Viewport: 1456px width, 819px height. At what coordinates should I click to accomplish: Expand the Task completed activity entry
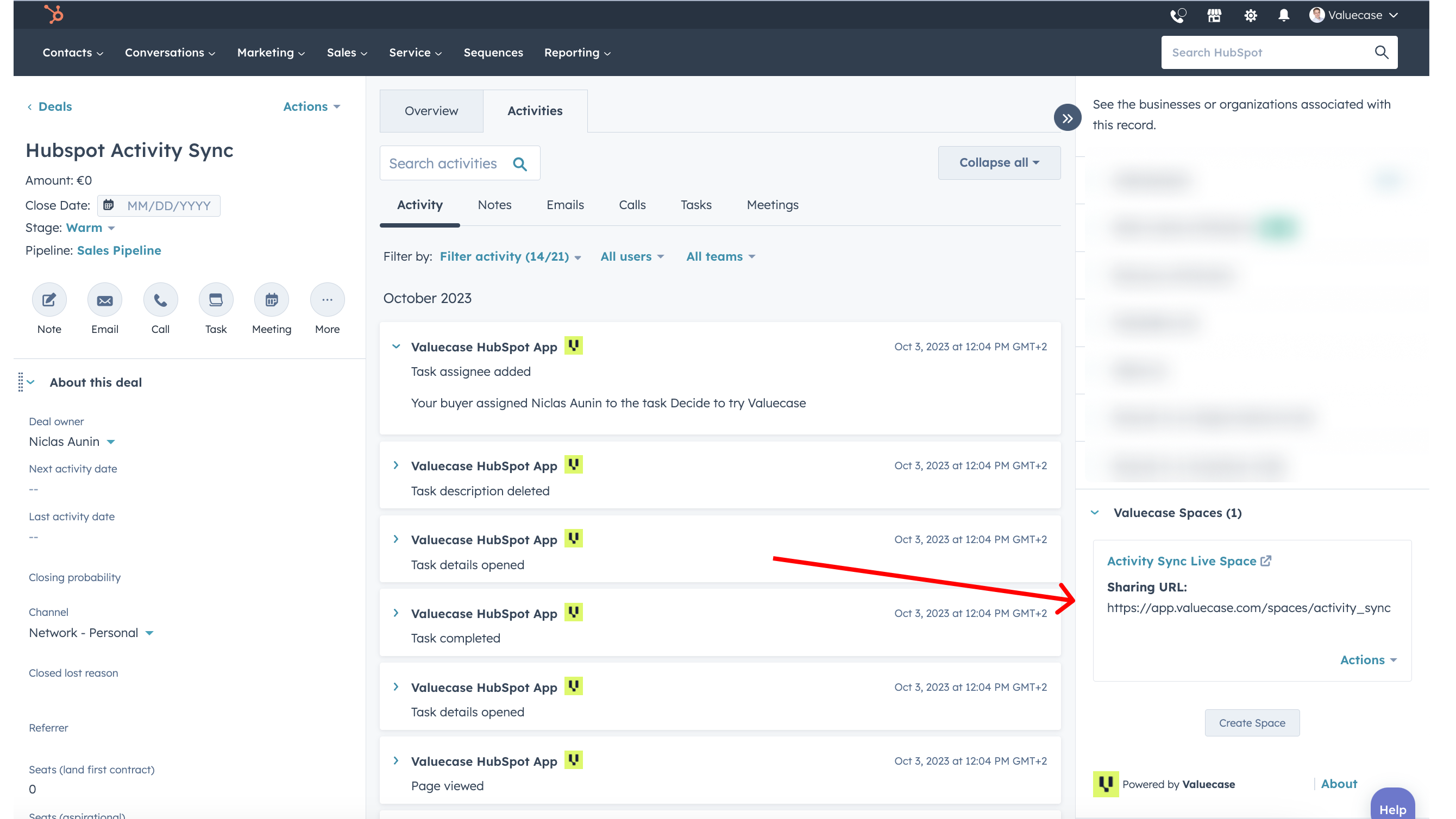point(396,613)
